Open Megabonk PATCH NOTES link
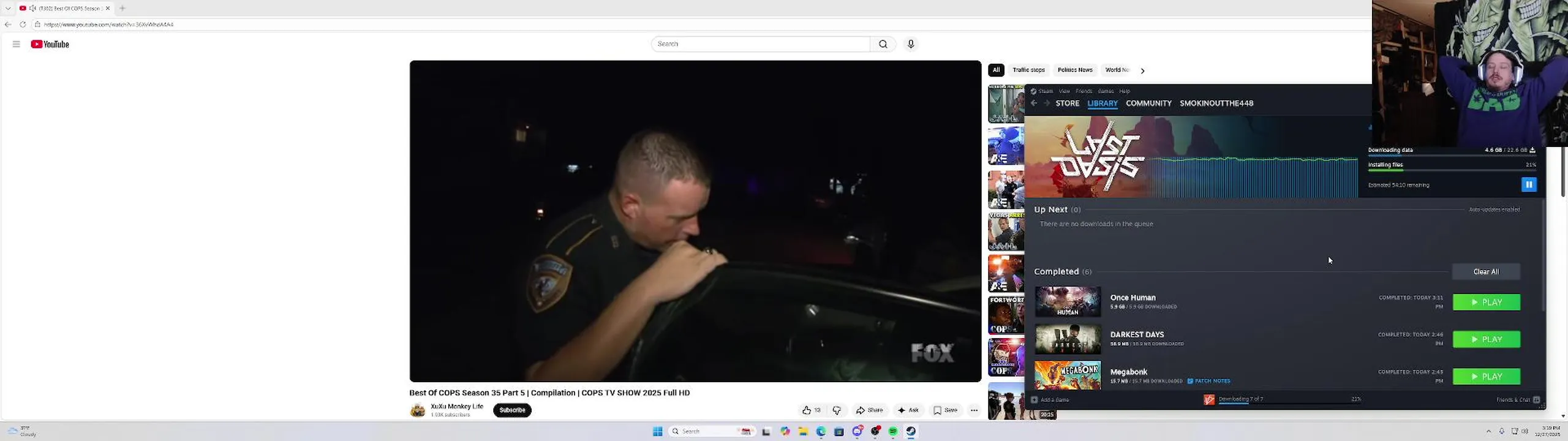 pos(1208,381)
